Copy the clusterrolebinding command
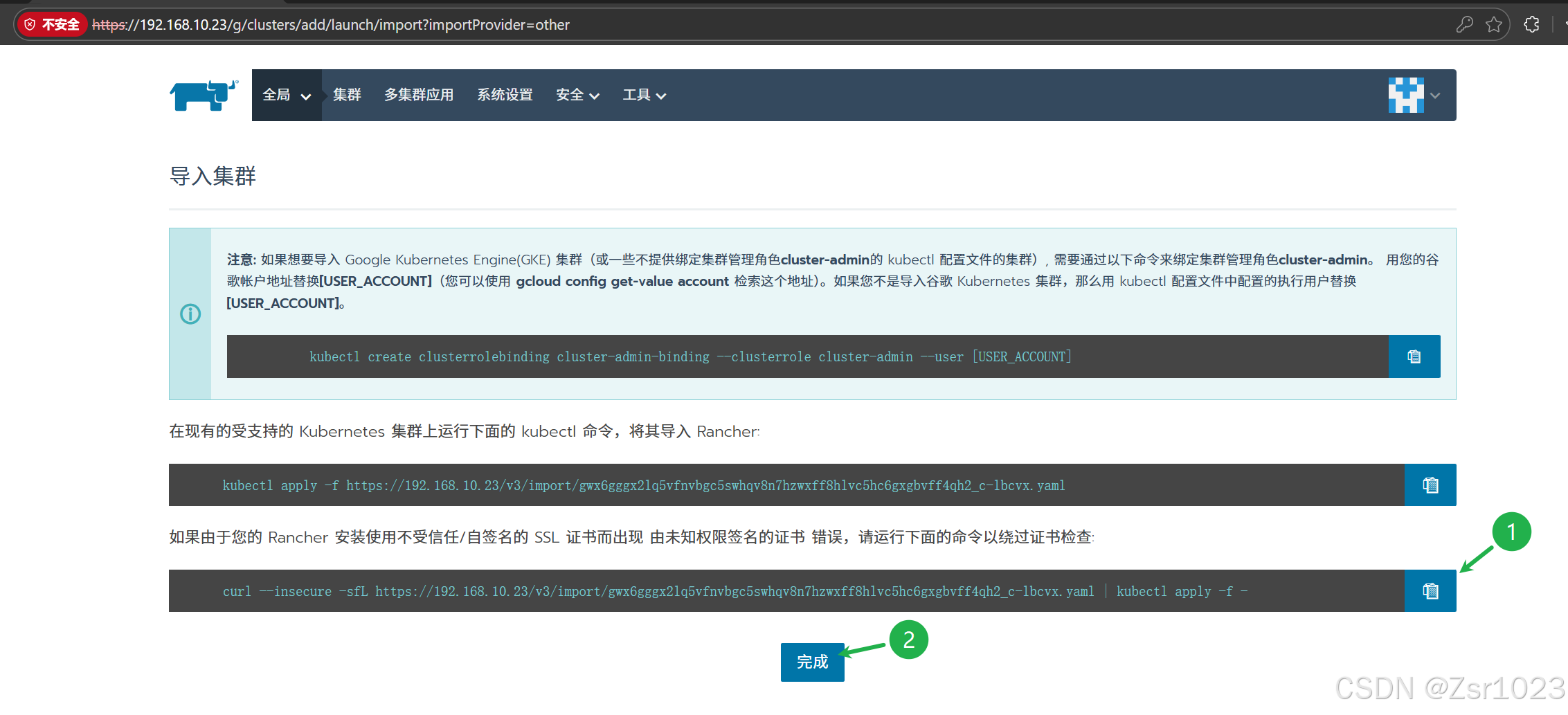The image size is (1568, 715). pos(1414,356)
